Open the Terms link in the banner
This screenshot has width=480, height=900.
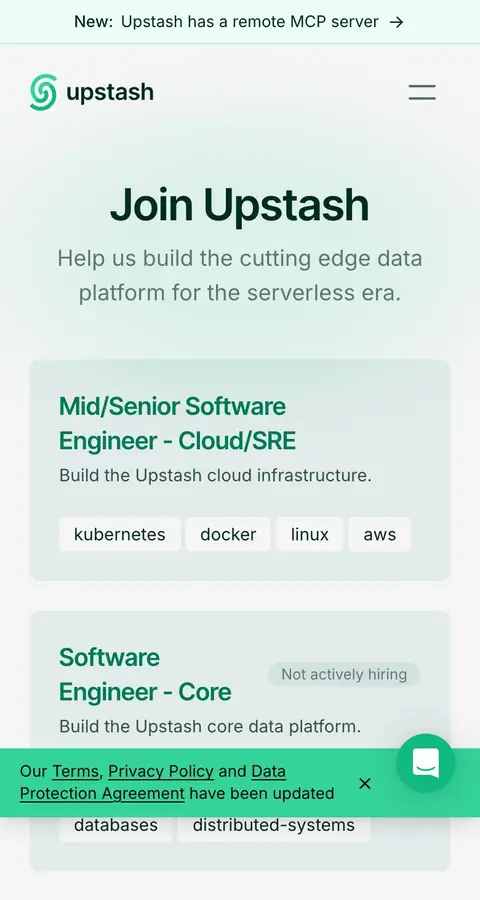click(x=75, y=771)
